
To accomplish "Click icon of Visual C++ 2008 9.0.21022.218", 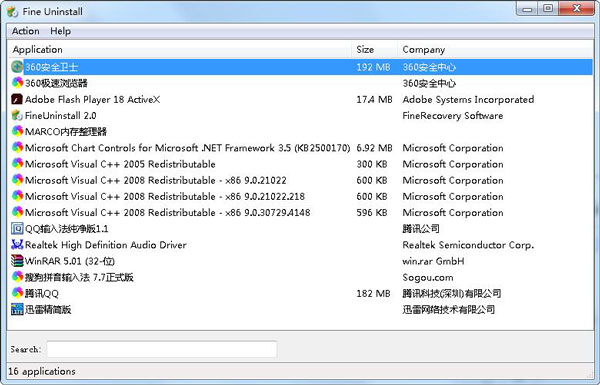I will pyautogui.click(x=17, y=196).
